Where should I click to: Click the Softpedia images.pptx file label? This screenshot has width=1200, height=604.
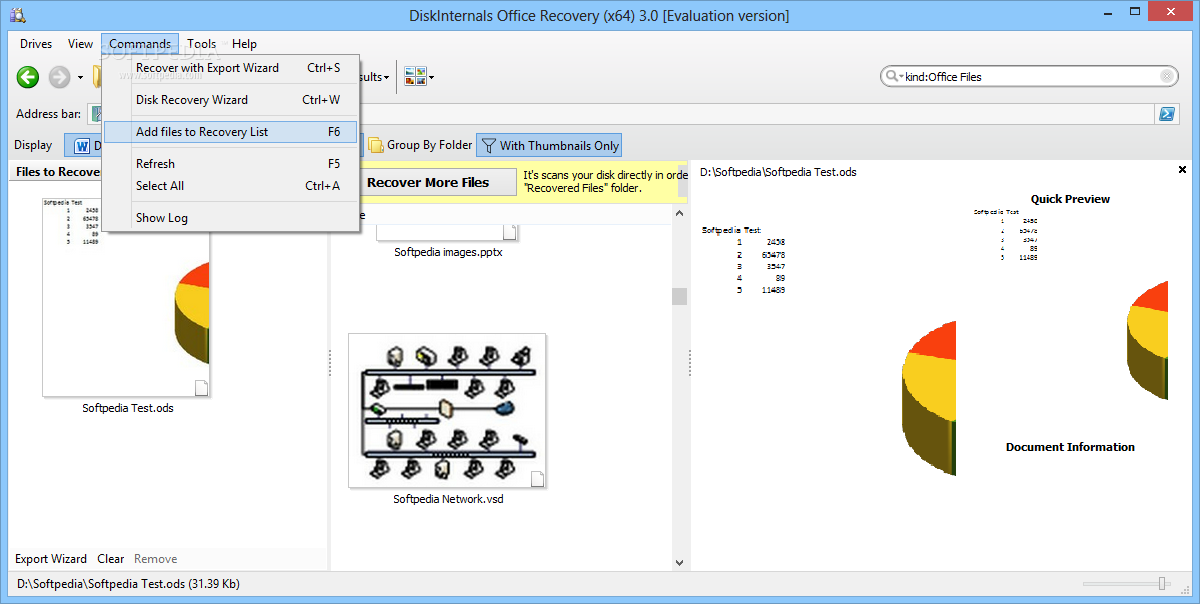448,253
